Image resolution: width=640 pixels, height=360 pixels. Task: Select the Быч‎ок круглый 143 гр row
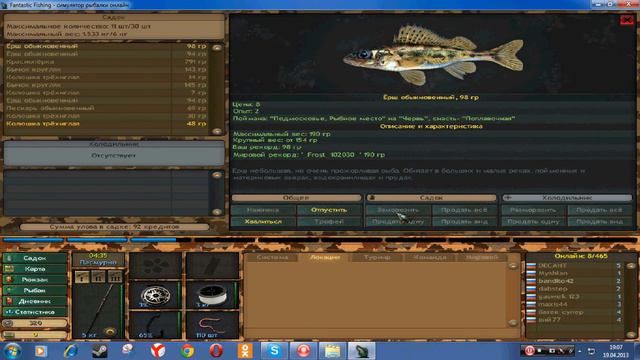[x=107, y=69]
